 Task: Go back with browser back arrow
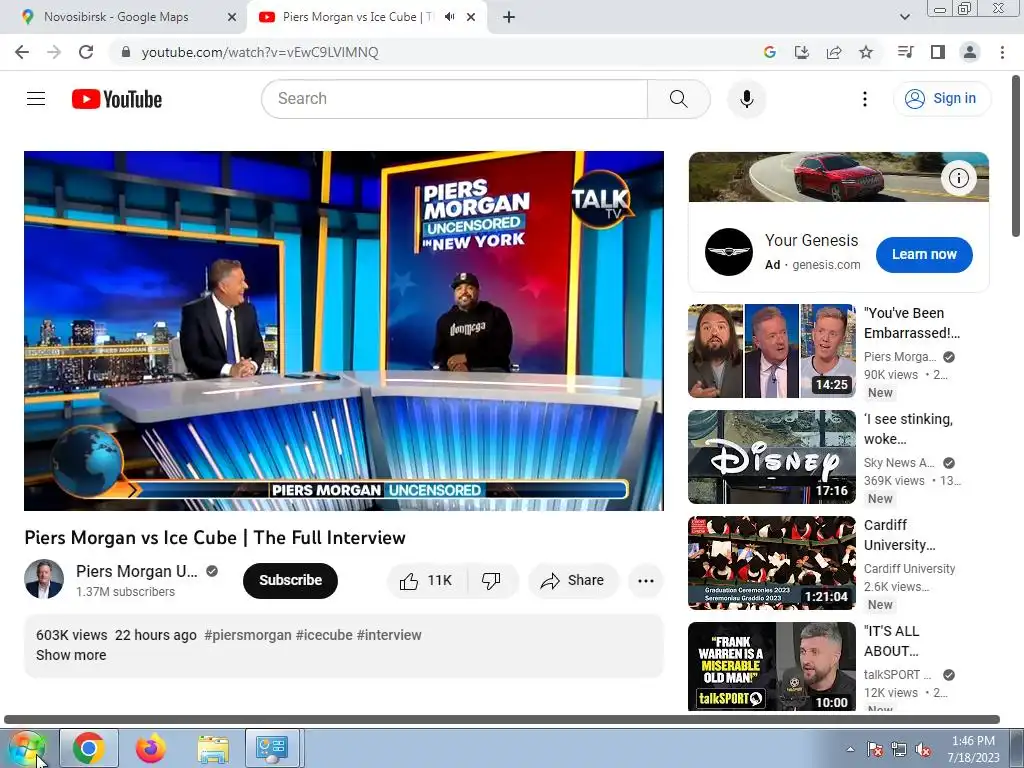22,52
